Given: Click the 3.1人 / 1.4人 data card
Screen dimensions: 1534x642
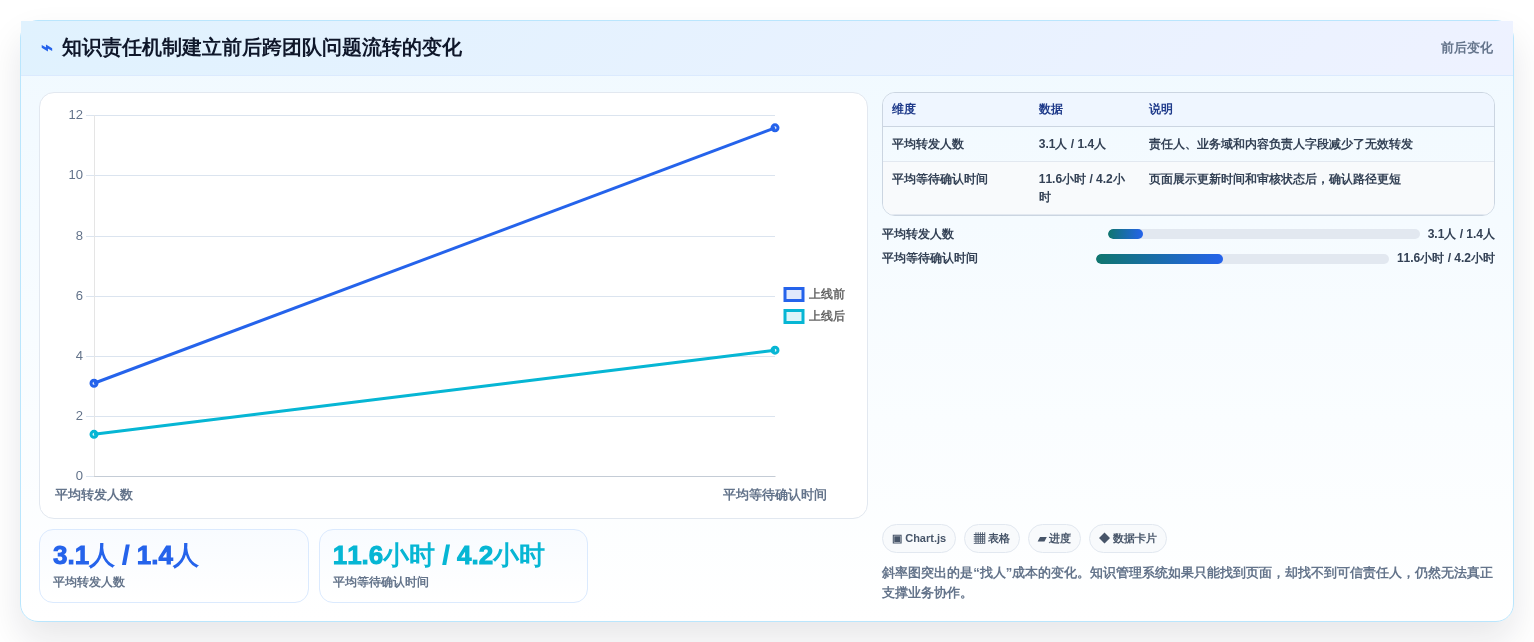Looking at the screenshot, I should 174,566.
